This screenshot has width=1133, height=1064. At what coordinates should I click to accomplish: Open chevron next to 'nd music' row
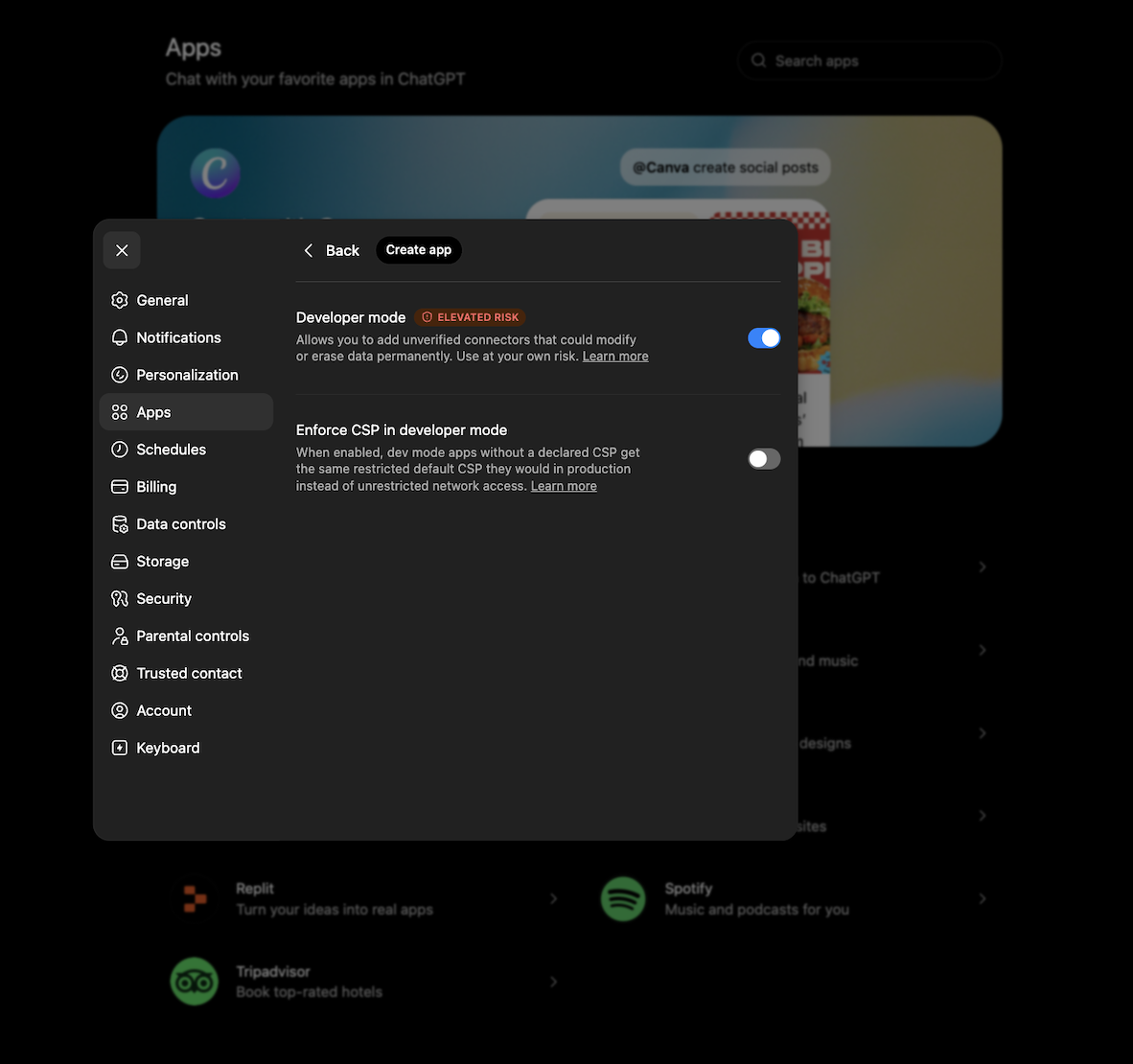click(982, 650)
